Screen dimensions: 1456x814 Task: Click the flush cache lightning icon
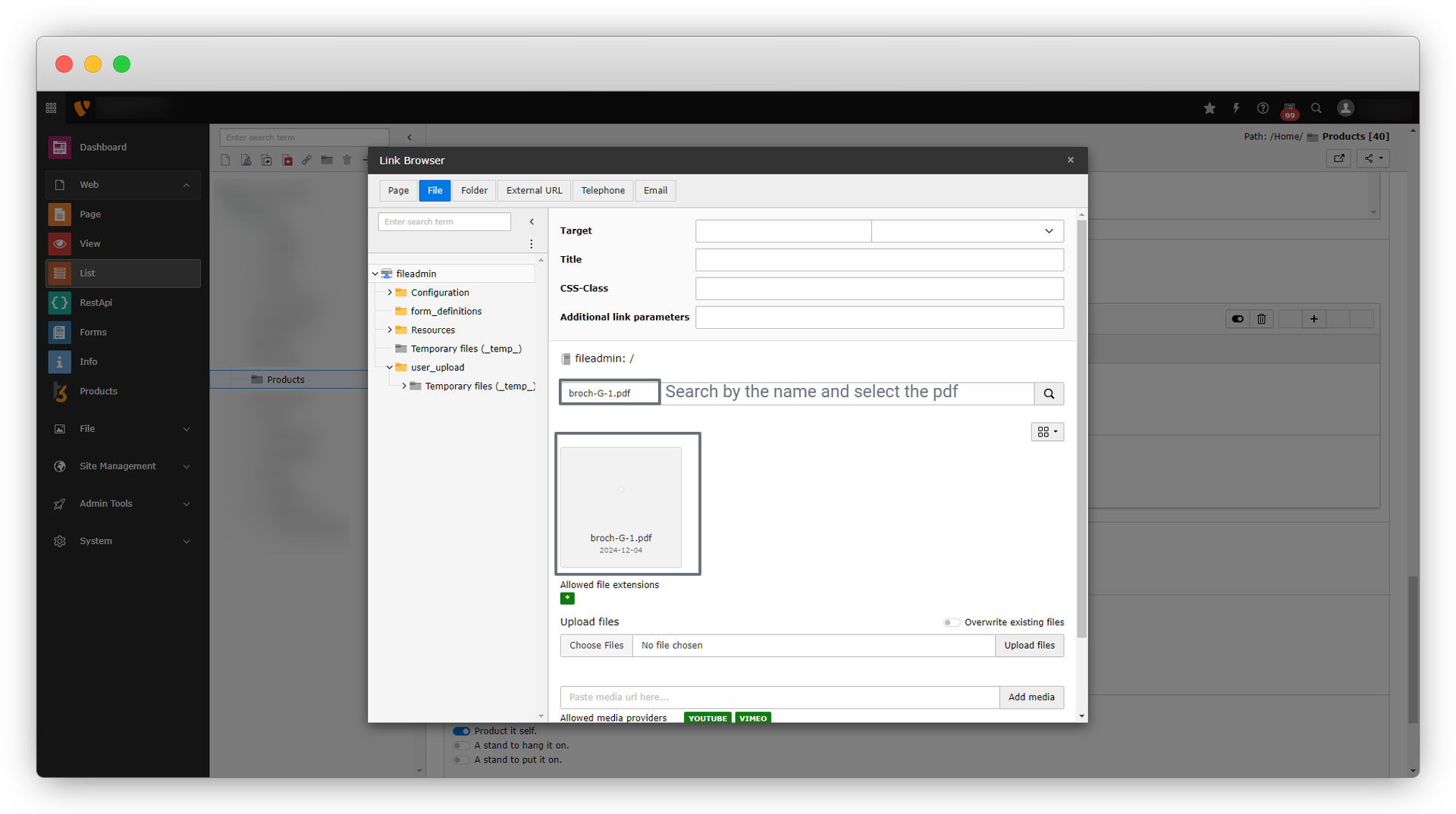(x=1236, y=108)
